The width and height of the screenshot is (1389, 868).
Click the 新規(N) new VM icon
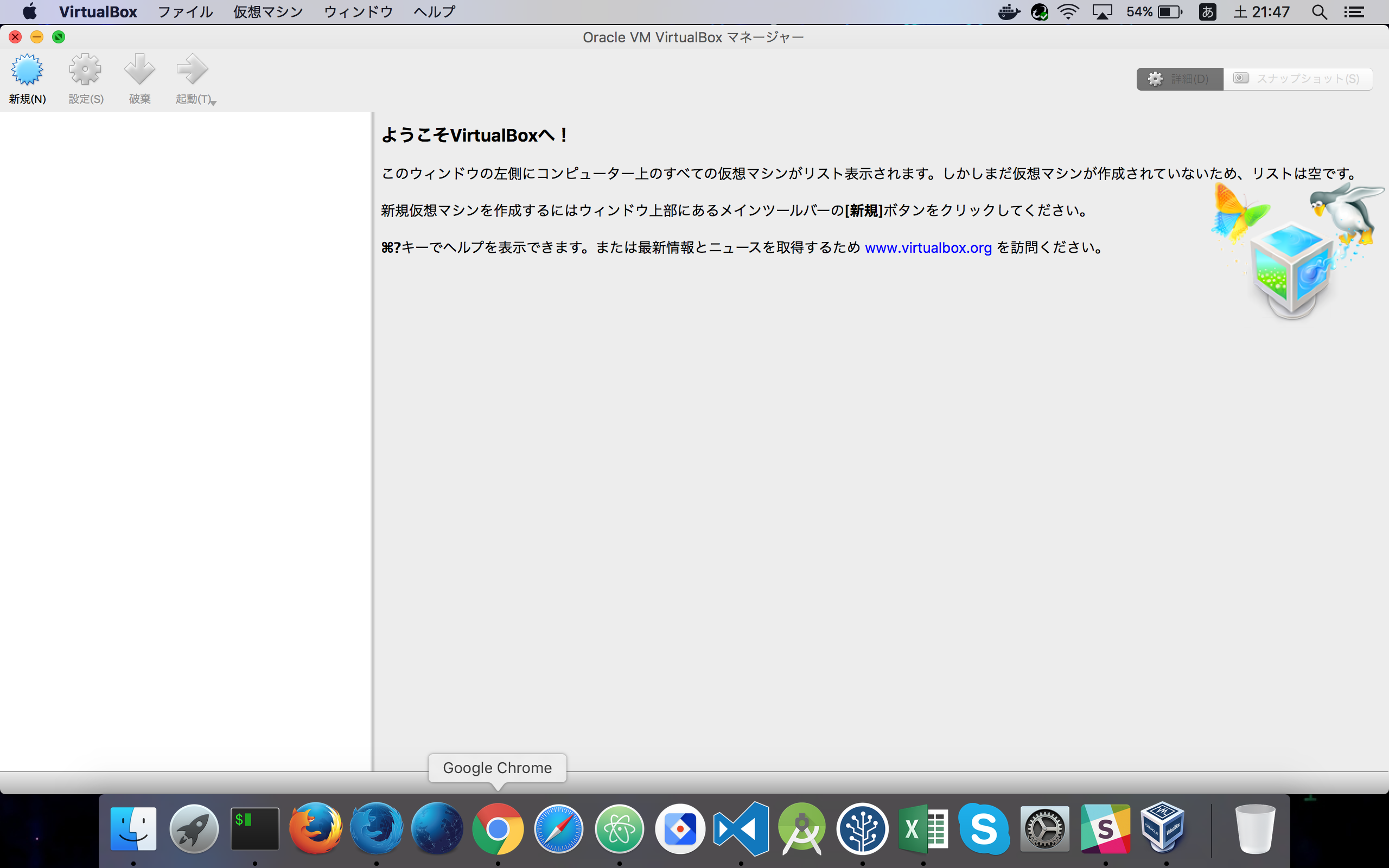point(27,70)
